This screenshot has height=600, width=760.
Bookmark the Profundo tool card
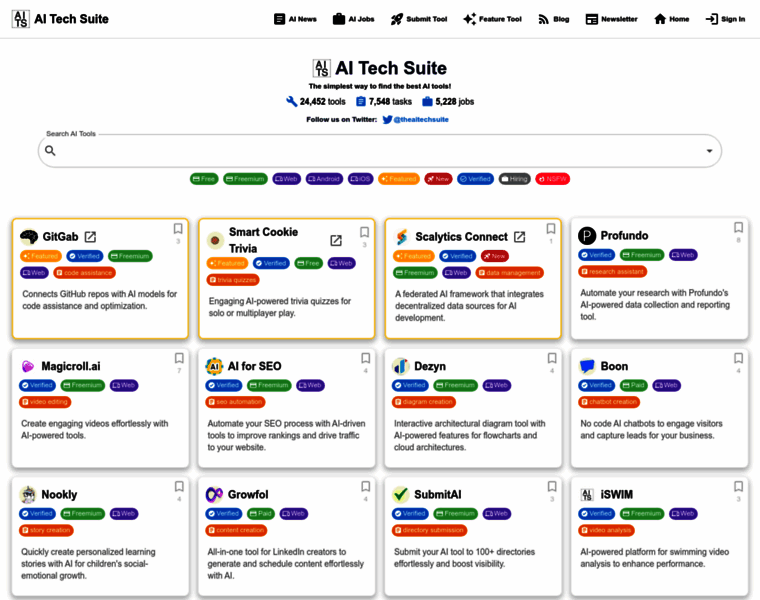(738, 228)
